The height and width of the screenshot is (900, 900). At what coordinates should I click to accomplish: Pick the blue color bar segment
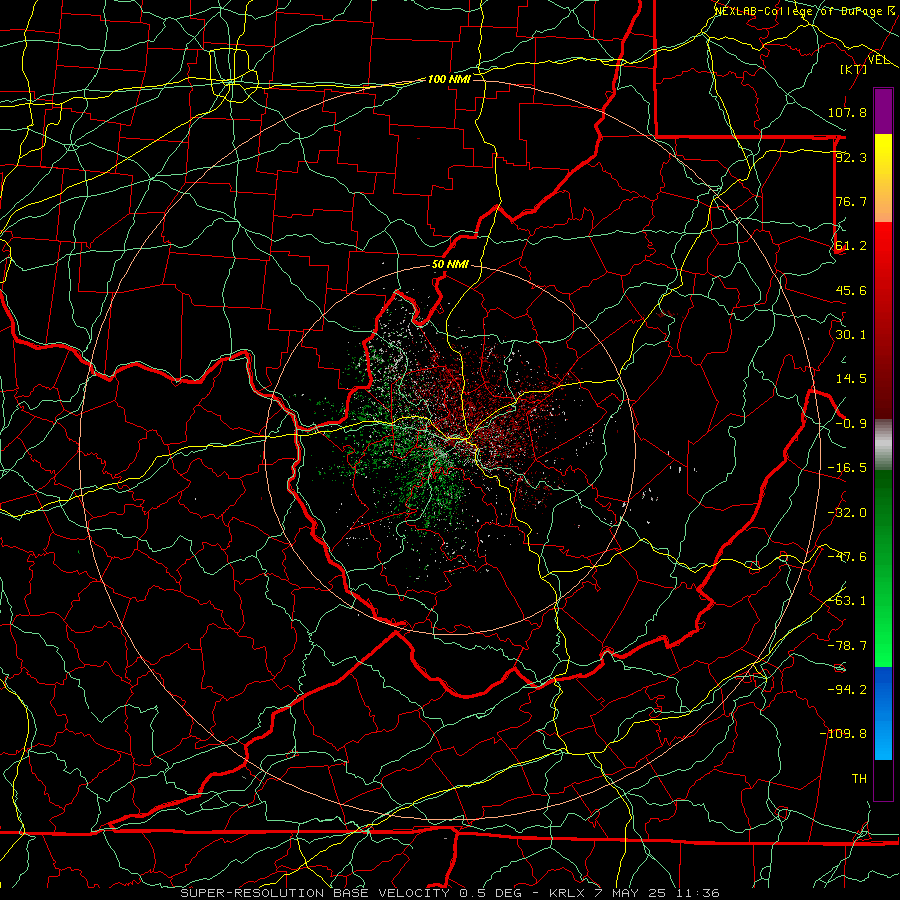click(883, 713)
